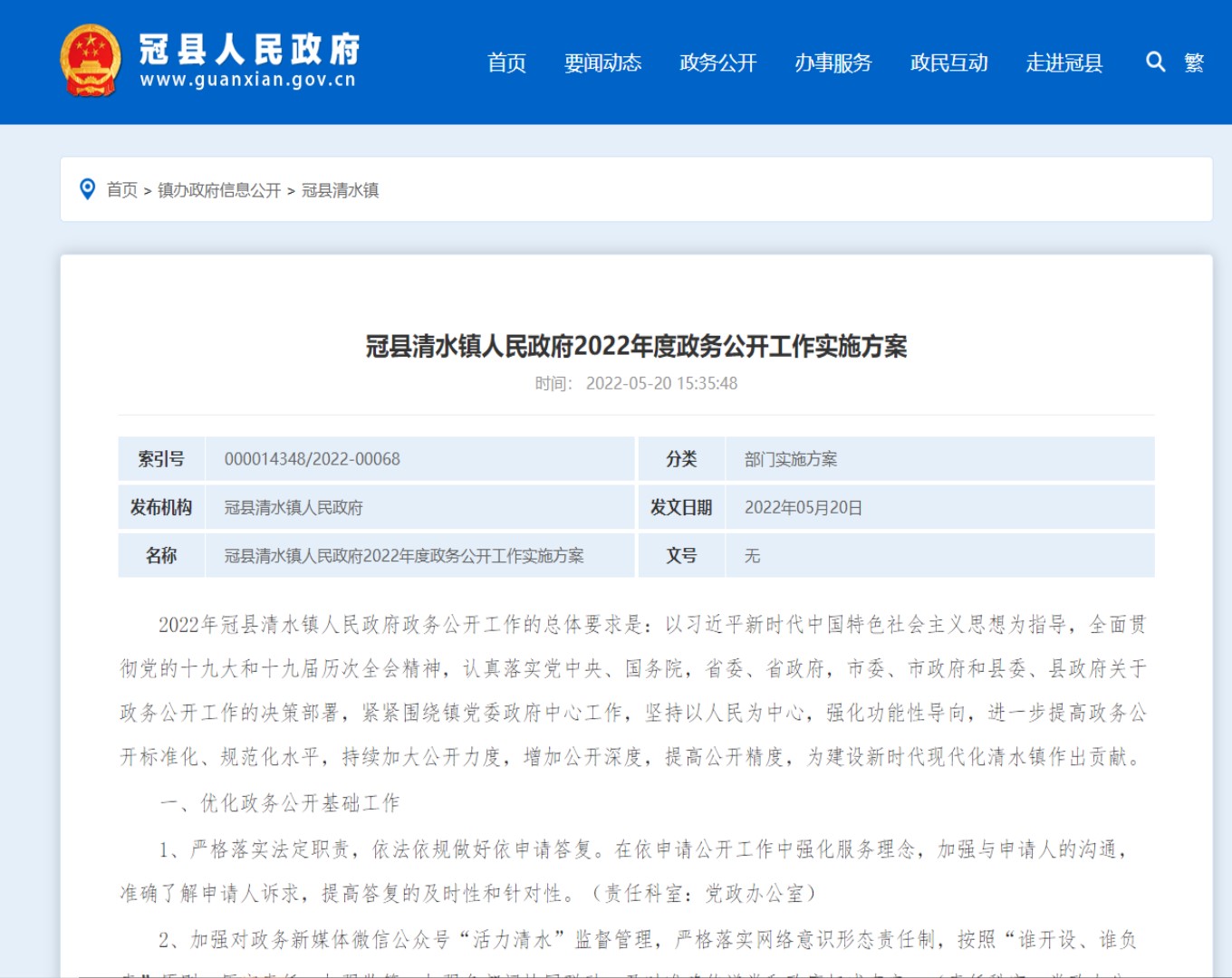Click the 首页 breadcrumb link
The height and width of the screenshot is (978, 1232).
coord(122,190)
